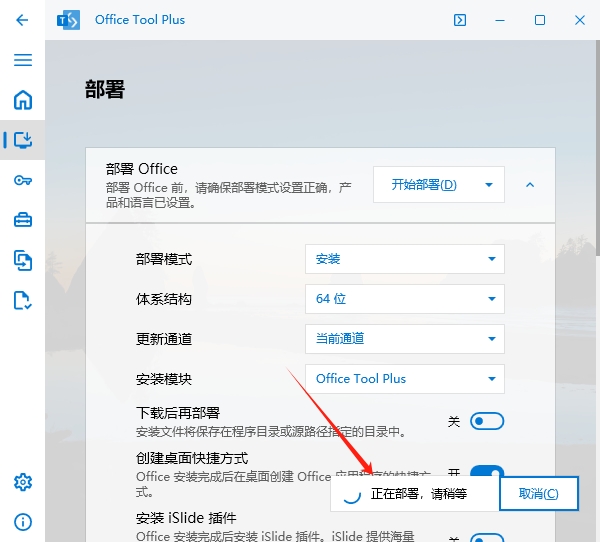
Task: Open the deployment mode dropdown
Action: [x=404, y=259]
